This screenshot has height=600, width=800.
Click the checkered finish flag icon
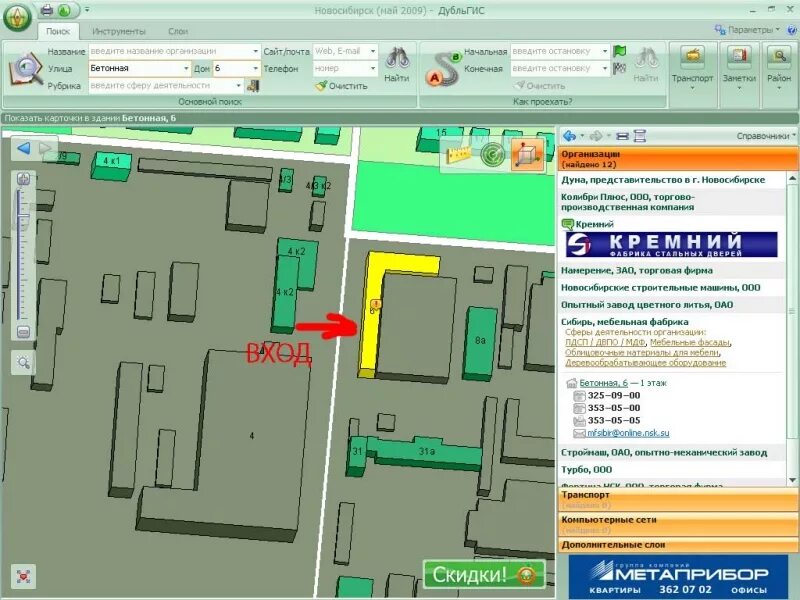click(620, 68)
